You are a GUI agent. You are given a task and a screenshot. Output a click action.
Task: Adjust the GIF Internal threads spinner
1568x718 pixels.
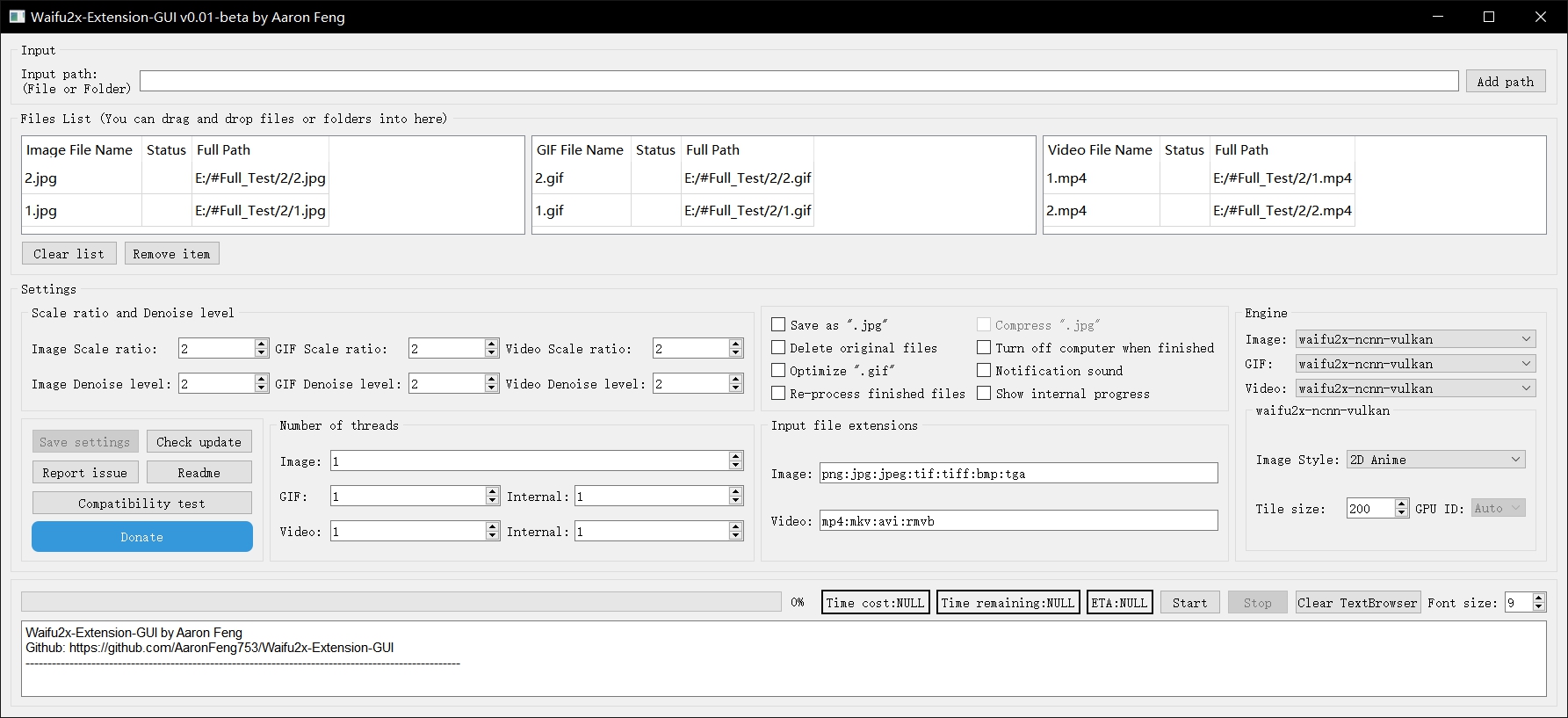click(659, 496)
